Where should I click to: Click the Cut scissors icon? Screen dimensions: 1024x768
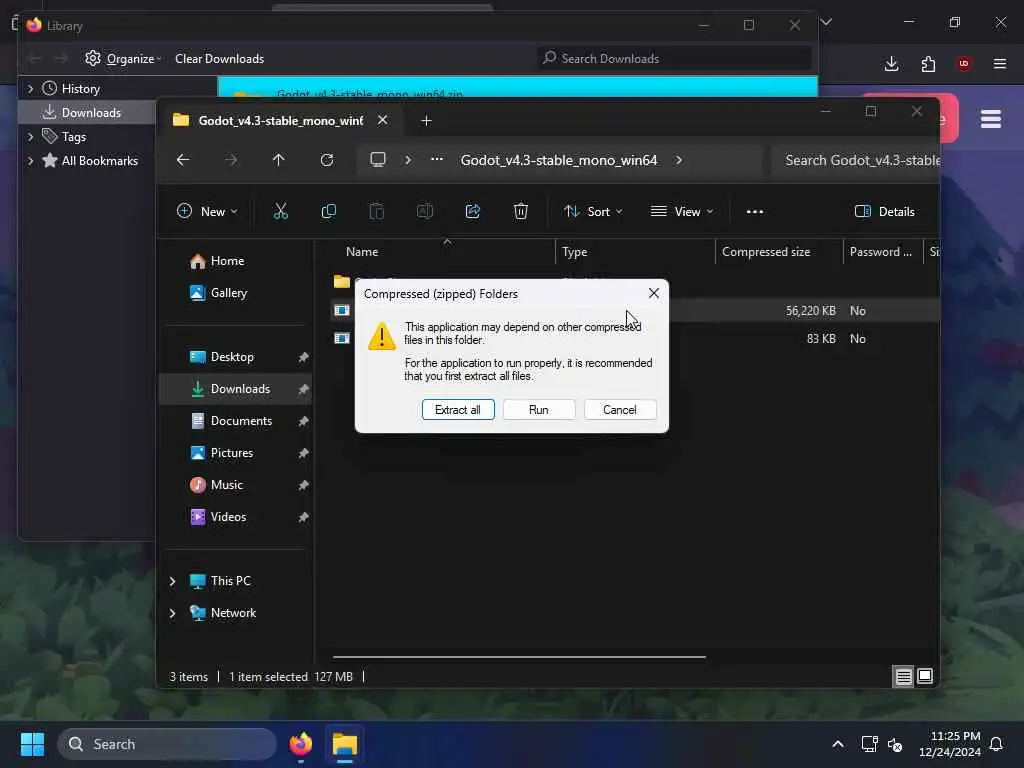[281, 212]
